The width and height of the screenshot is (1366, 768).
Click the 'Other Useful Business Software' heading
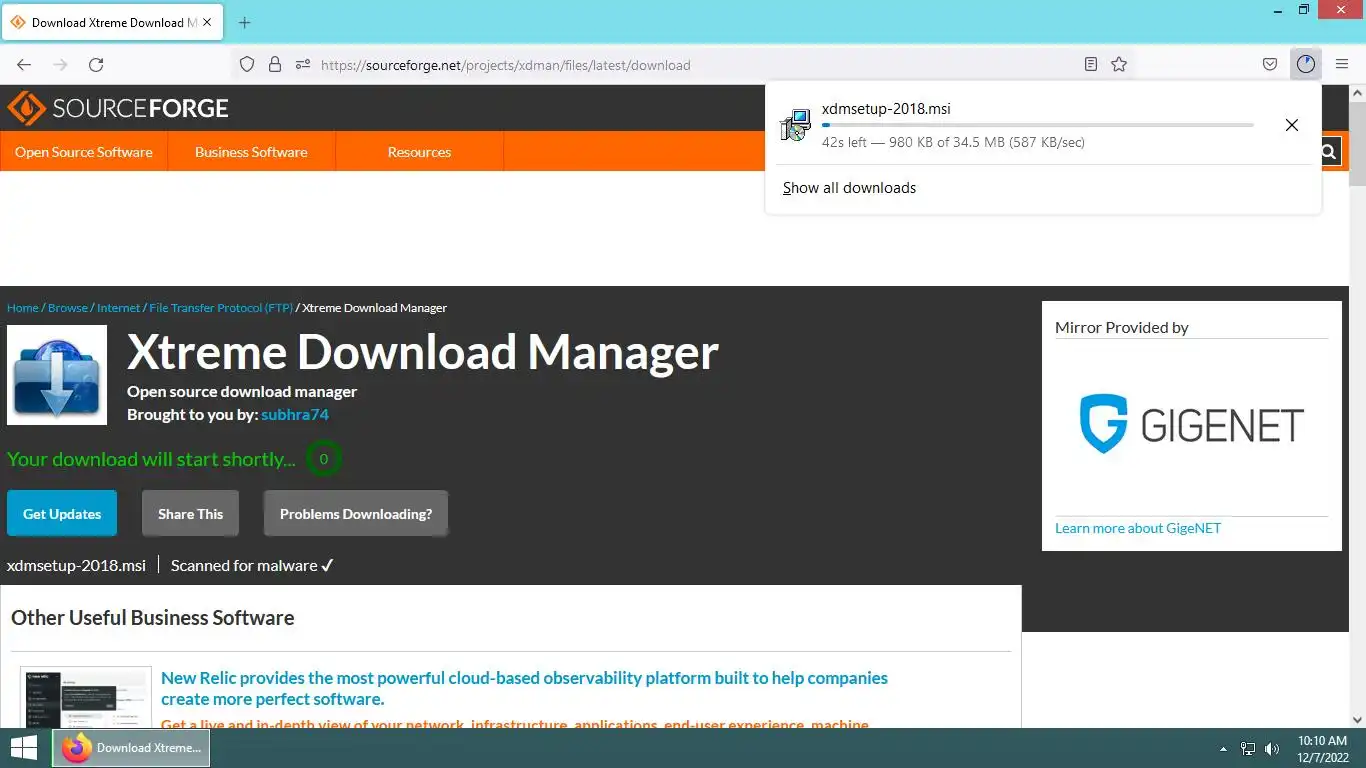pos(153,618)
